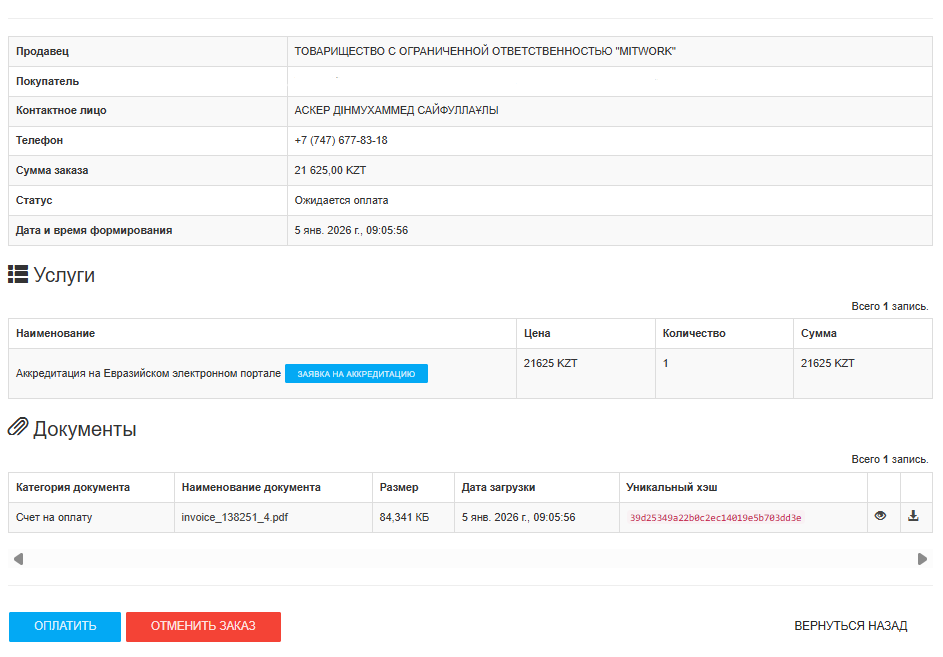Click the list icon beside Услуги heading
Image resolution: width=943 pixels, height=657 pixels.
(18, 275)
